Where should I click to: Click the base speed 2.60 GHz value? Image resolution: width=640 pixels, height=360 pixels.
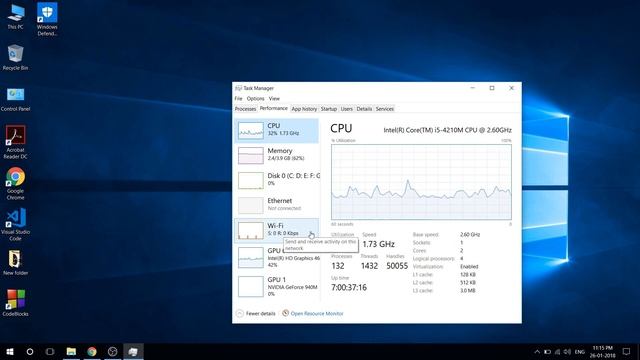470,235
